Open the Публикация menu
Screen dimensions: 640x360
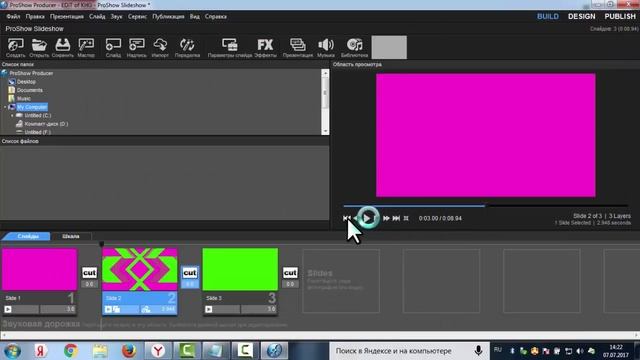point(168,17)
